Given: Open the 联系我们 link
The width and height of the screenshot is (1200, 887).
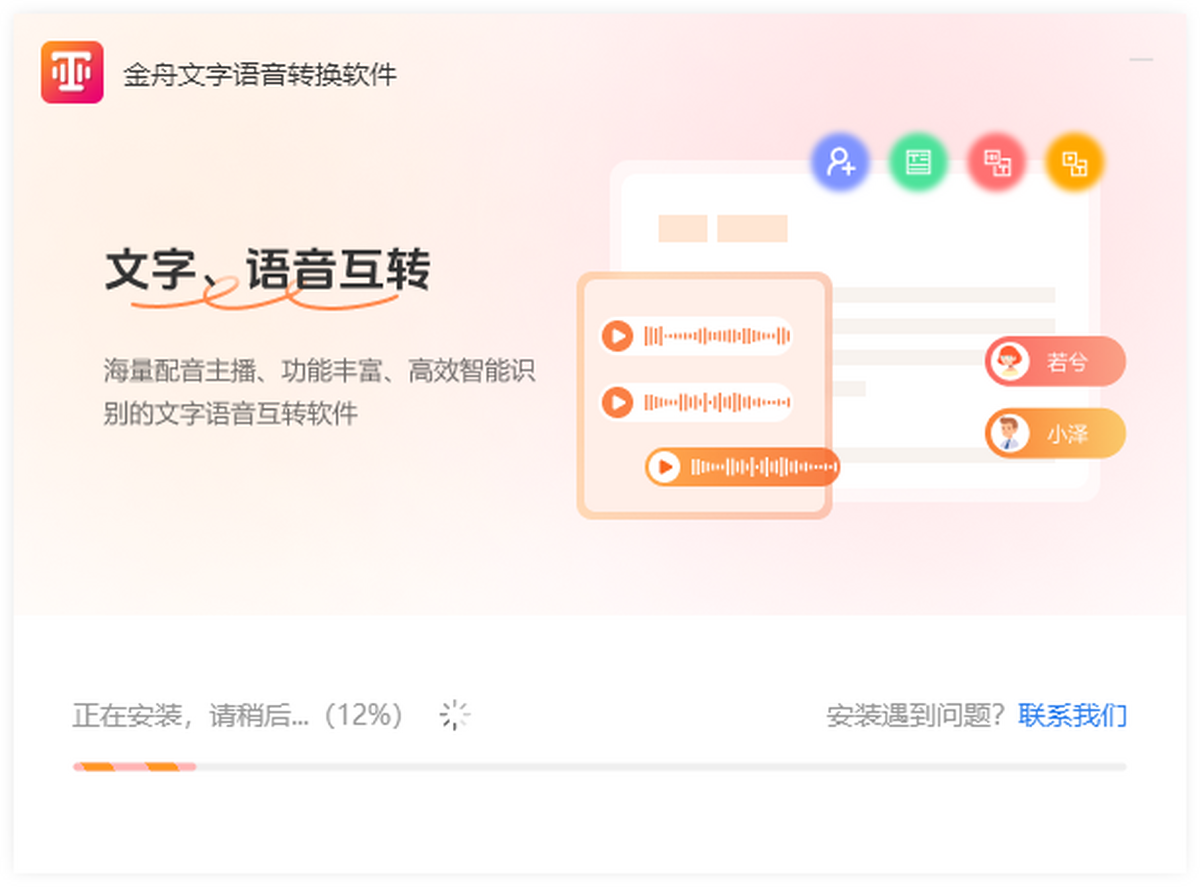Looking at the screenshot, I should click(x=1073, y=716).
